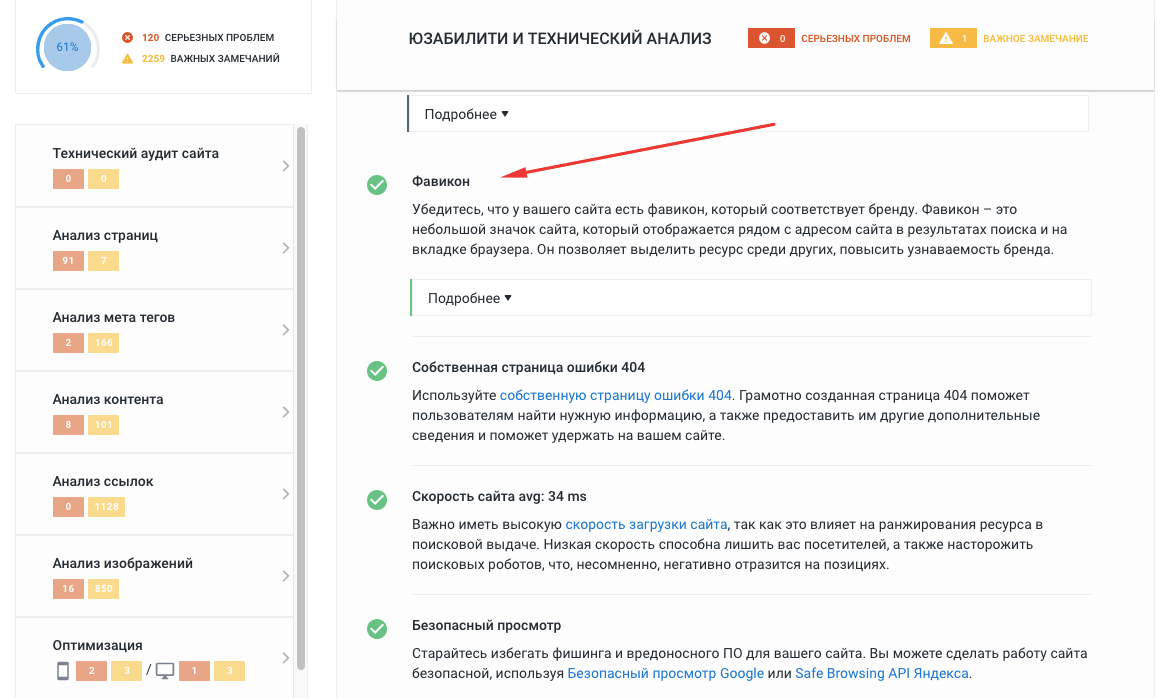Open the собственную страницу ошибки 404 link
The width and height of the screenshot is (1174, 698).
pyautogui.click(x=616, y=395)
